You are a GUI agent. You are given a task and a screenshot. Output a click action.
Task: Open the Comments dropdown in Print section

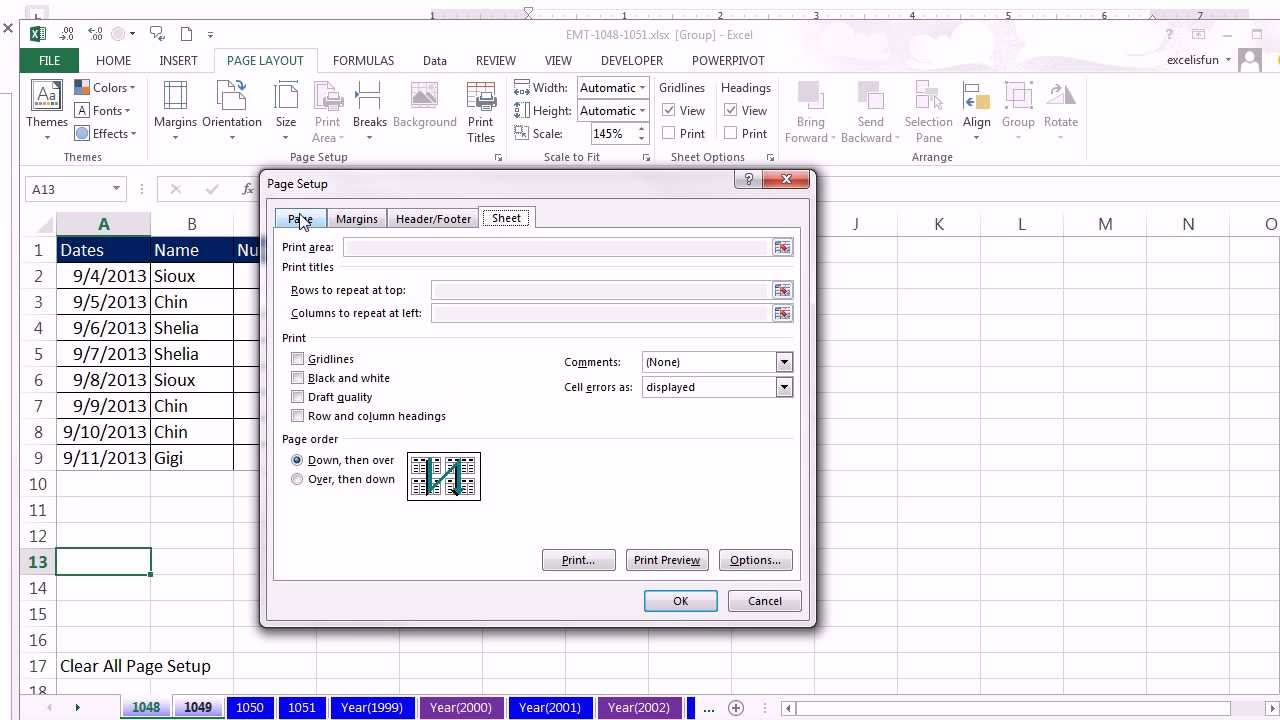click(x=784, y=362)
